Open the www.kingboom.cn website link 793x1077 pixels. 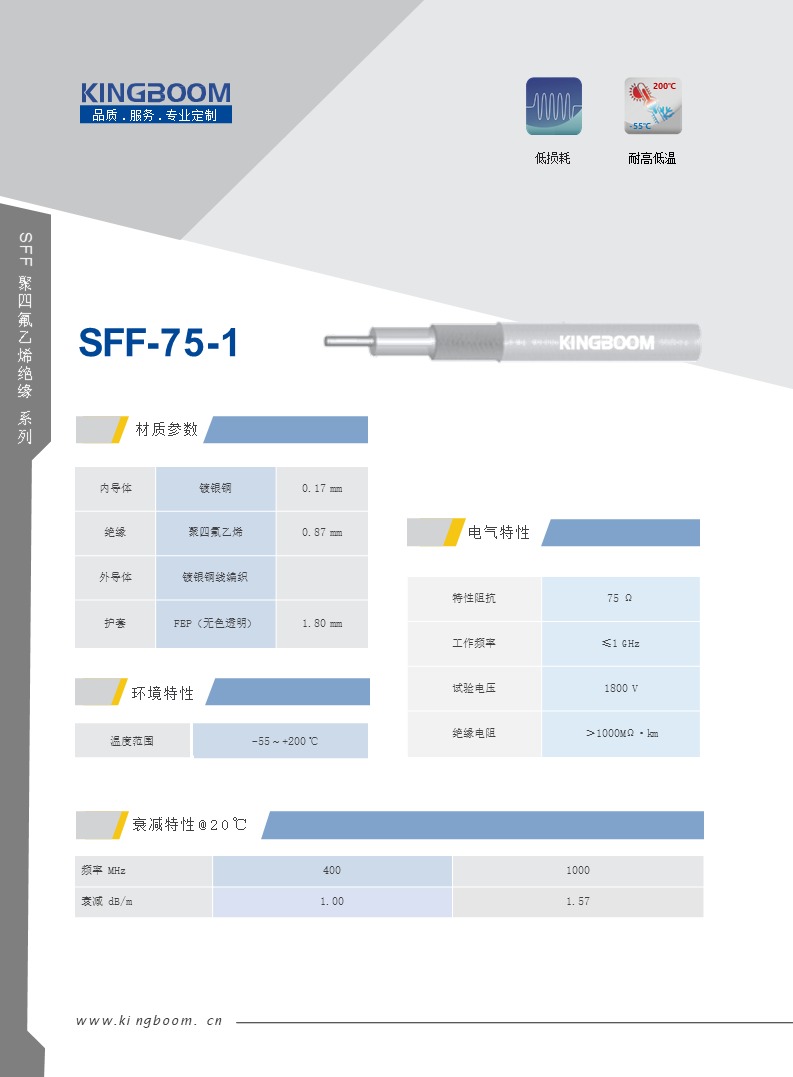click(x=149, y=1021)
